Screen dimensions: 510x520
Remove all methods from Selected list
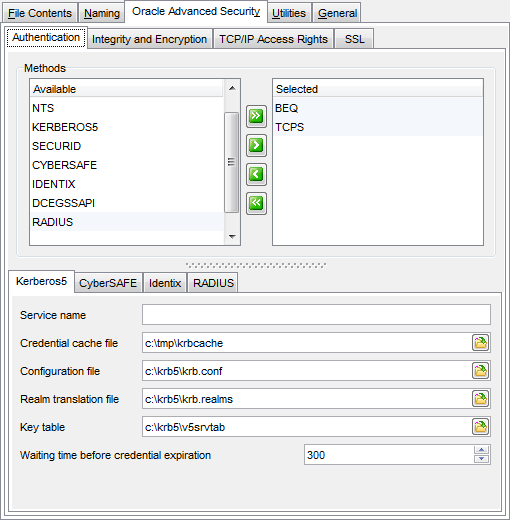pos(256,203)
